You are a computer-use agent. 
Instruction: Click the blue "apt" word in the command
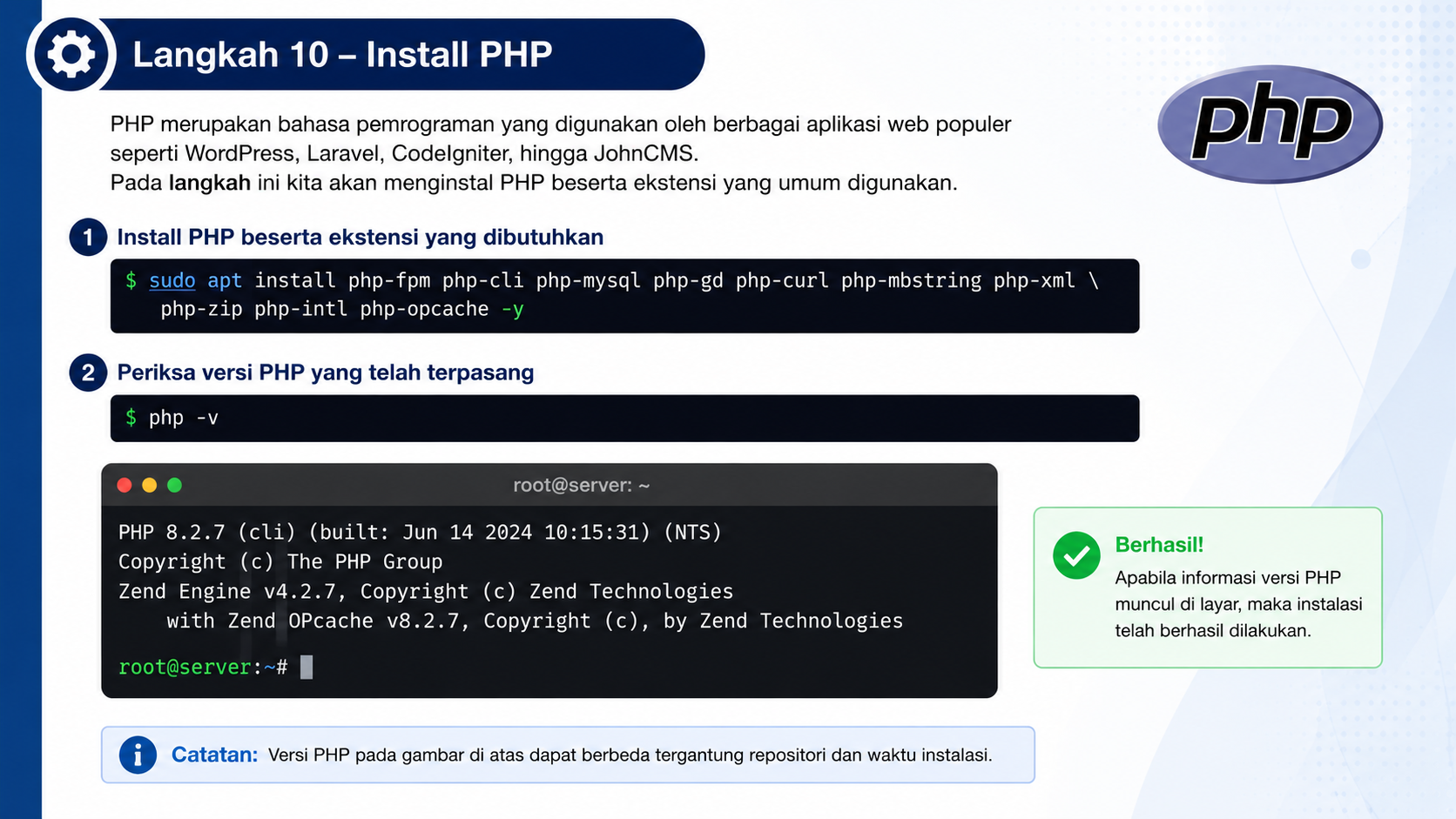tap(225, 280)
